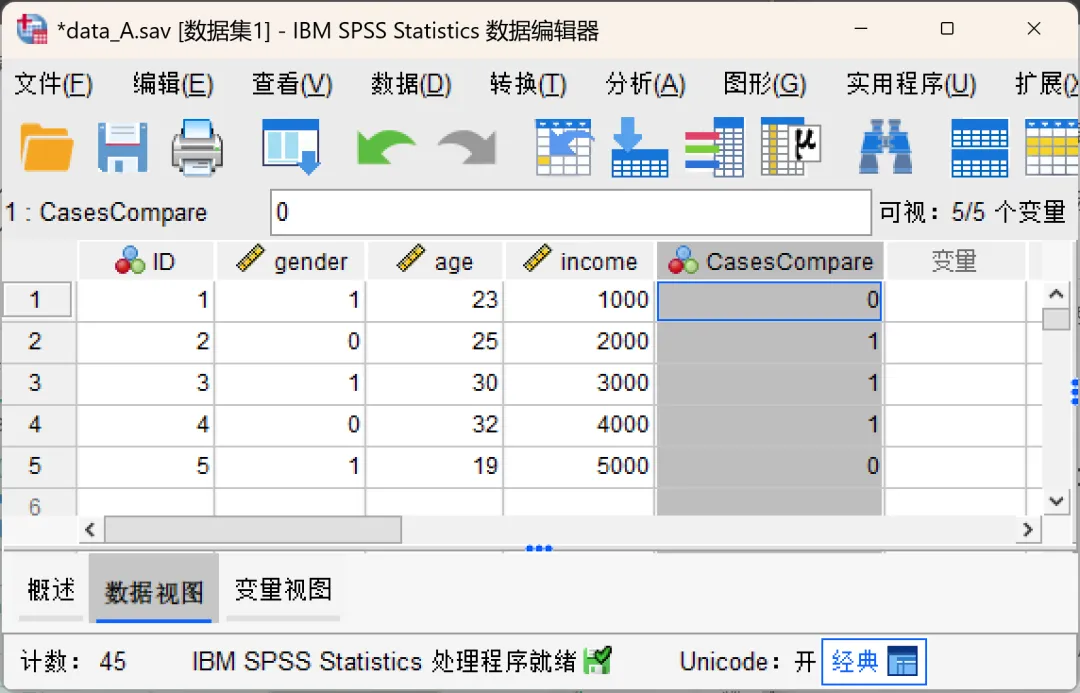Maximize the SPSS window

pos(947,29)
